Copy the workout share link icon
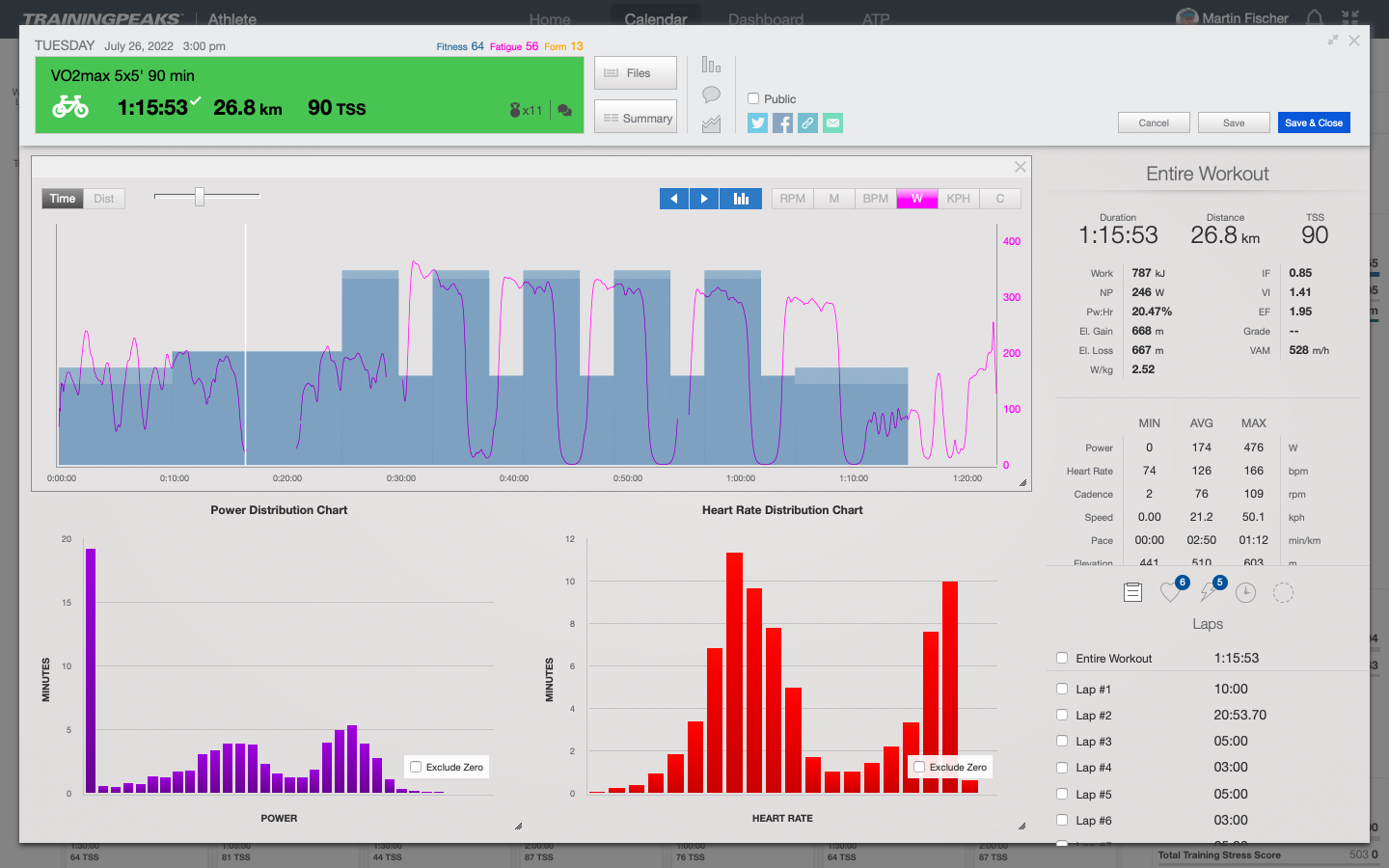The width and height of the screenshot is (1389, 868). (x=807, y=122)
